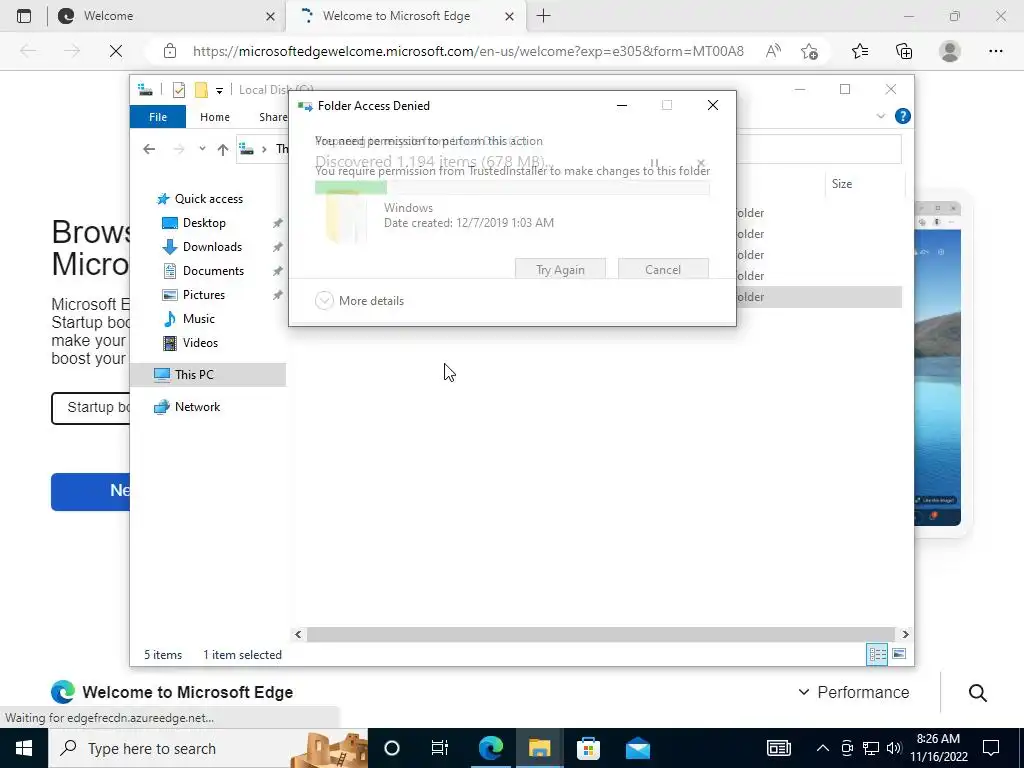
Task: Open Cortana from the taskbar
Action: point(392,748)
